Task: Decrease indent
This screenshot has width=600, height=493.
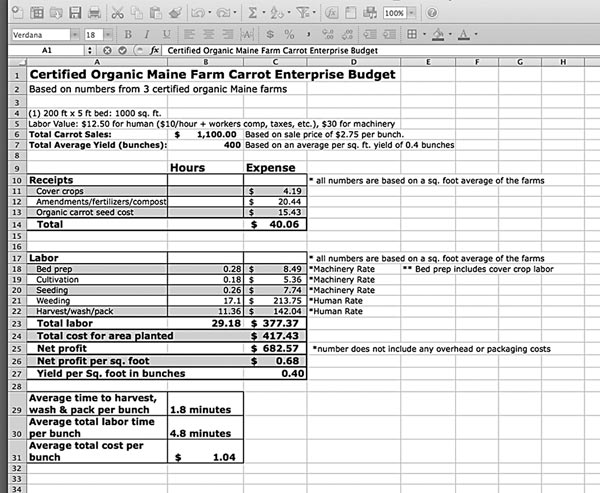Action: (x=370, y=34)
